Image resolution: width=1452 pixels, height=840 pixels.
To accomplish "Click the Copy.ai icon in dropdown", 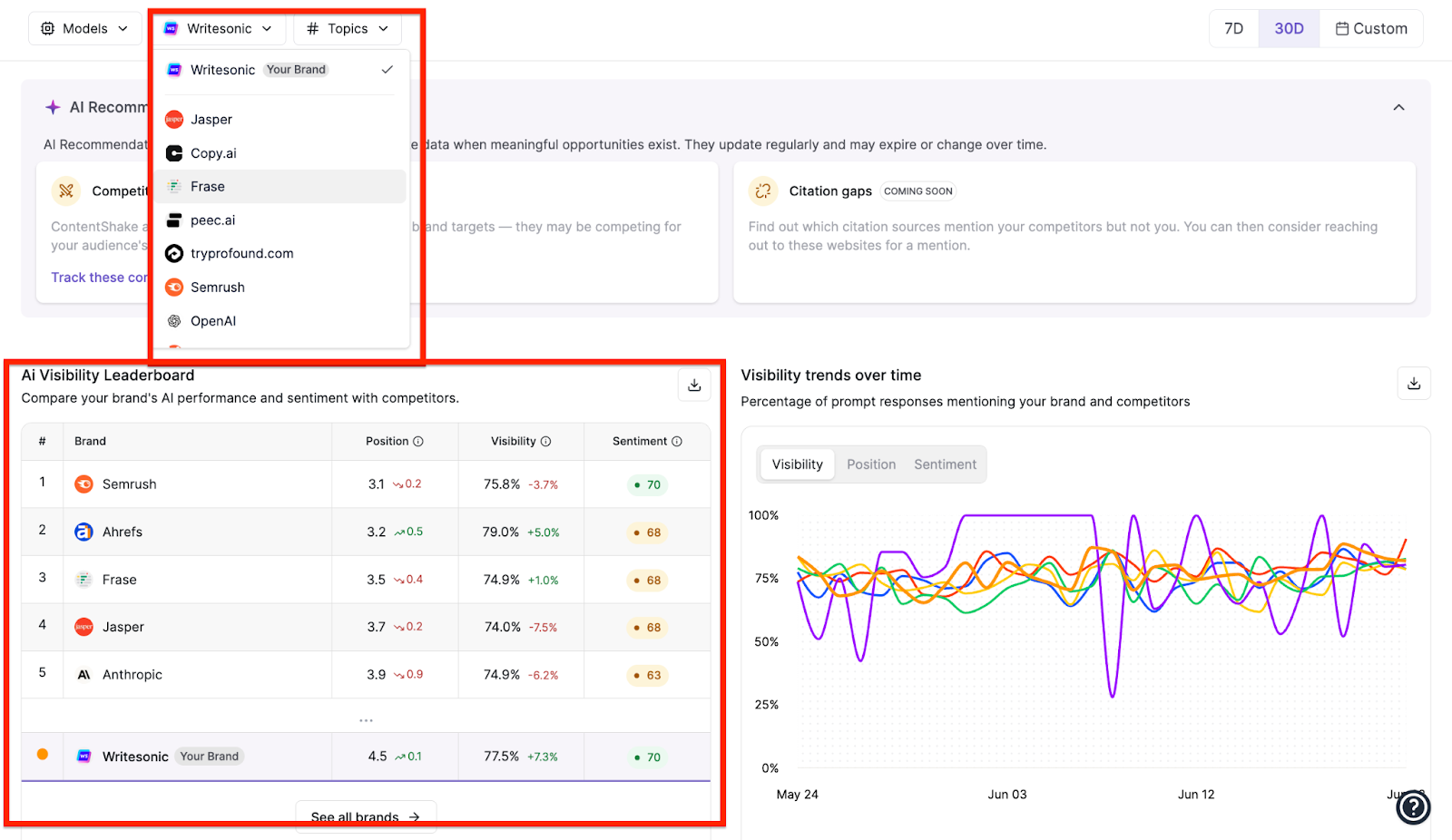I will pos(174,153).
